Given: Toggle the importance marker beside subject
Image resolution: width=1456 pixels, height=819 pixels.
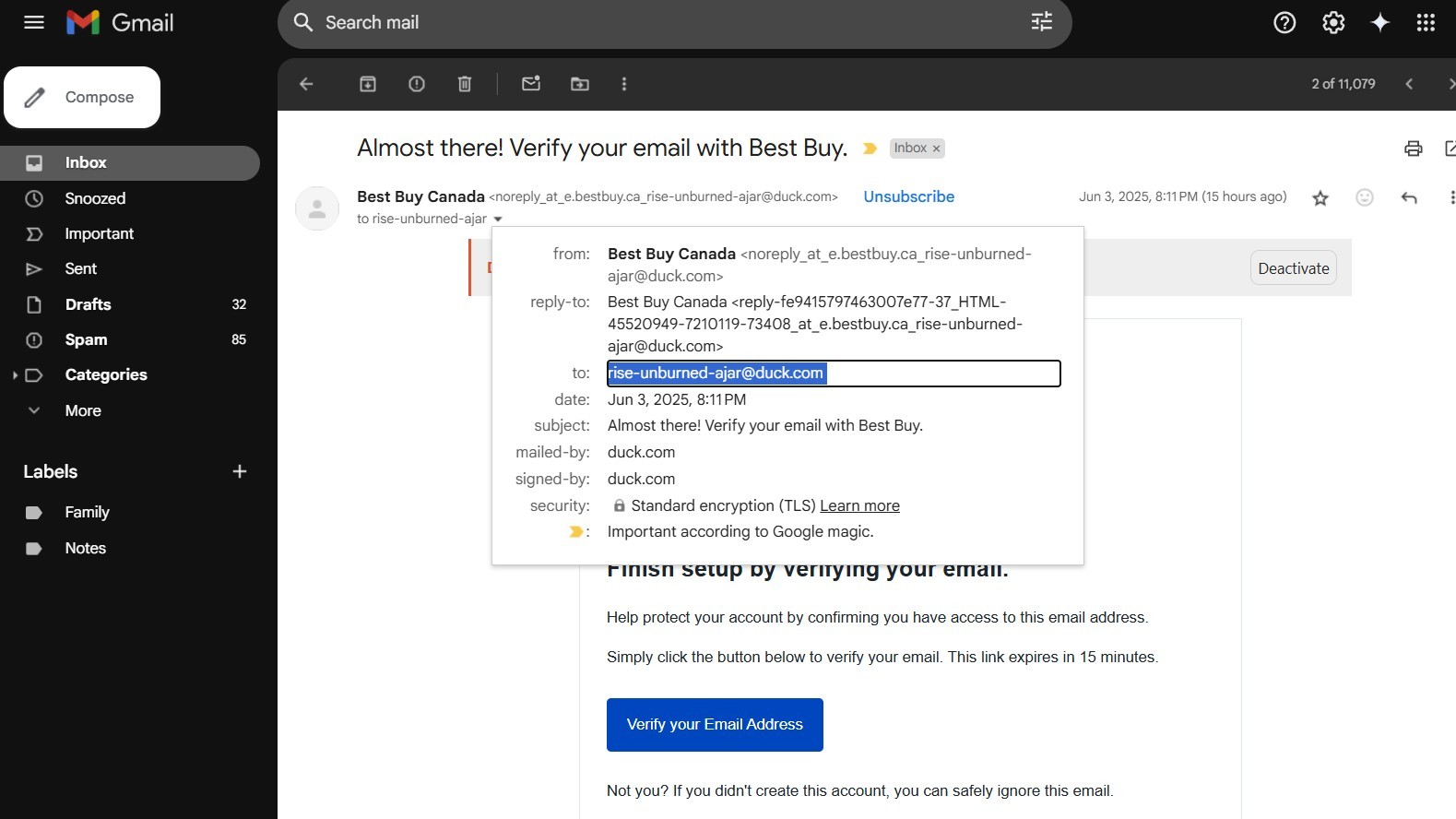Looking at the screenshot, I should 870,148.
